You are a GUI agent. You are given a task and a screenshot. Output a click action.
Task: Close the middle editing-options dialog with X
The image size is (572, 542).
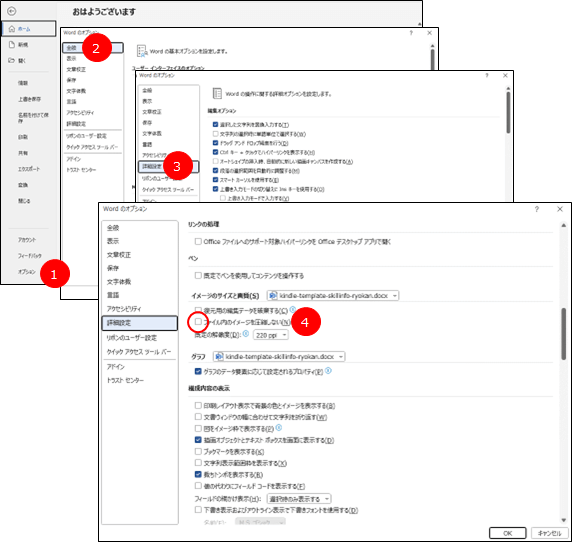tap(505, 76)
